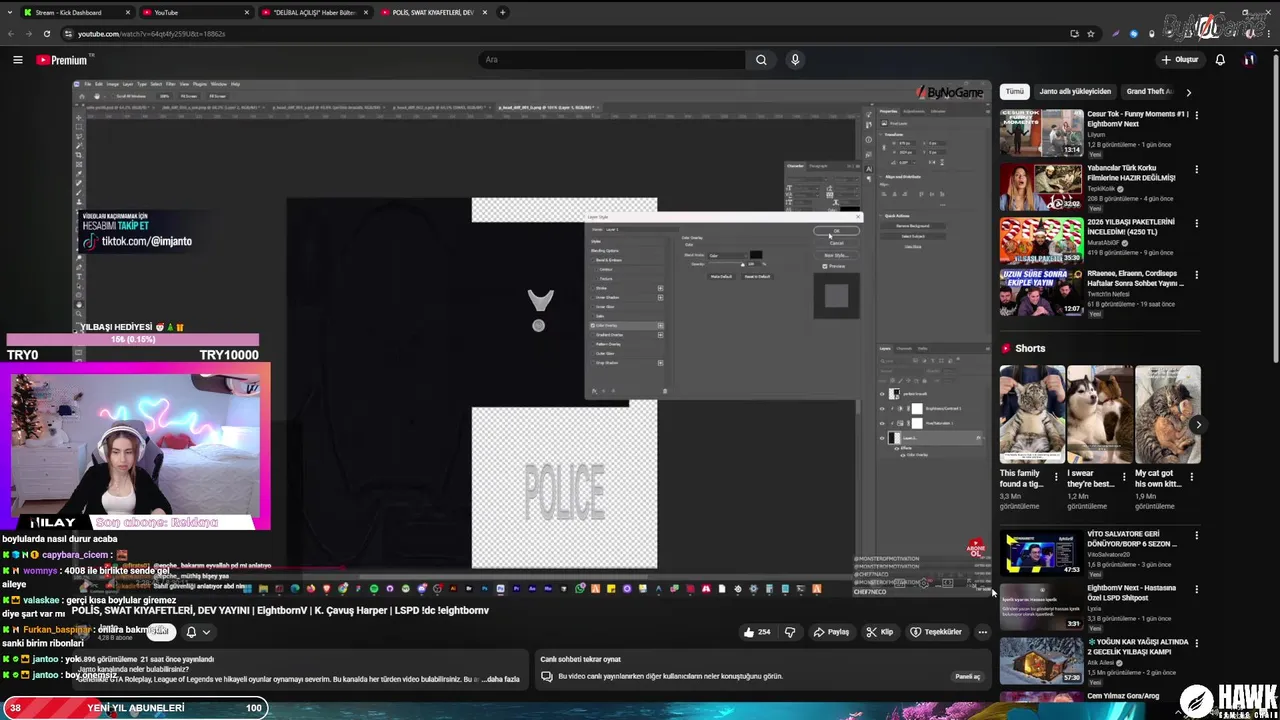Open YouTube notifications bell in header
Image resolution: width=1280 pixels, height=720 pixels.
click(x=1220, y=60)
